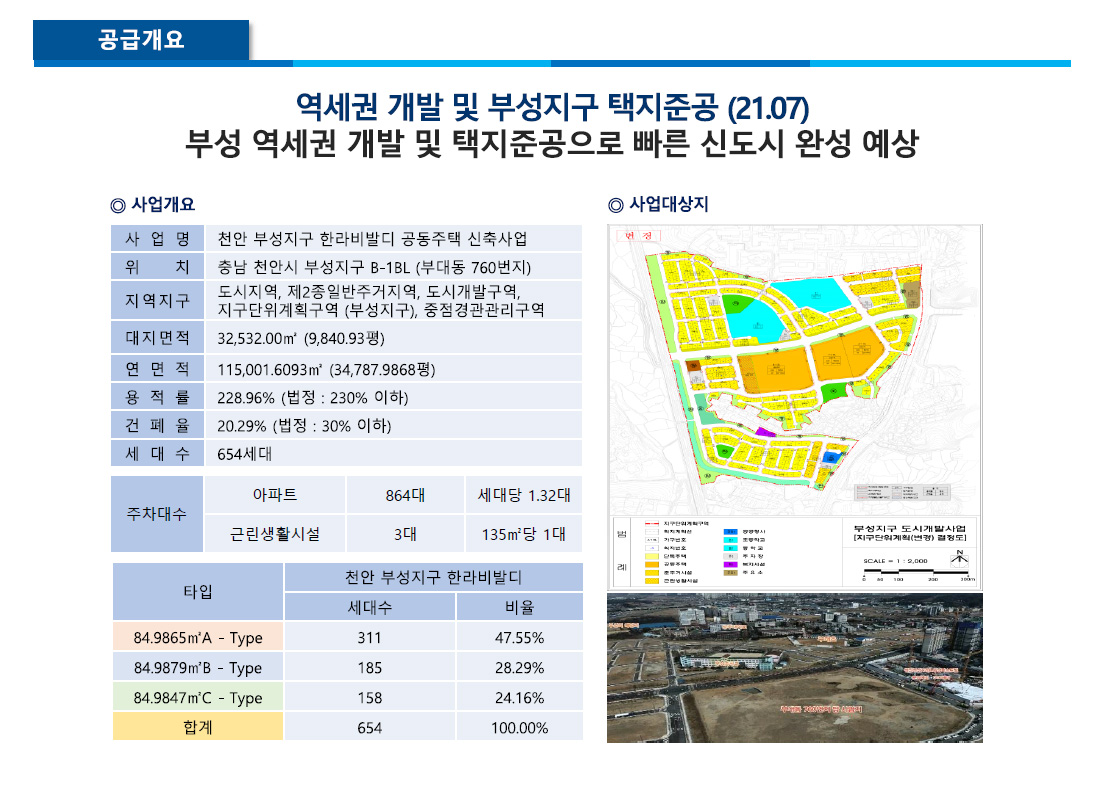1100x790 pixels.
Task: Click the 100.00% total ratio
Action: point(520,728)
